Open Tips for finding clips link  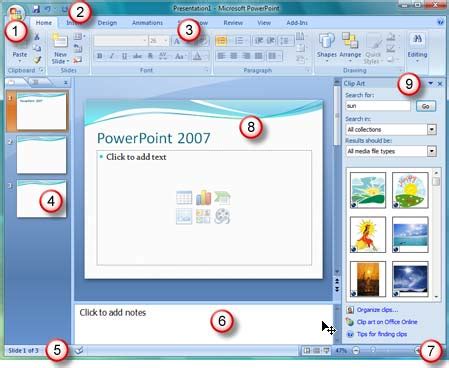click(x=382, y=334)
